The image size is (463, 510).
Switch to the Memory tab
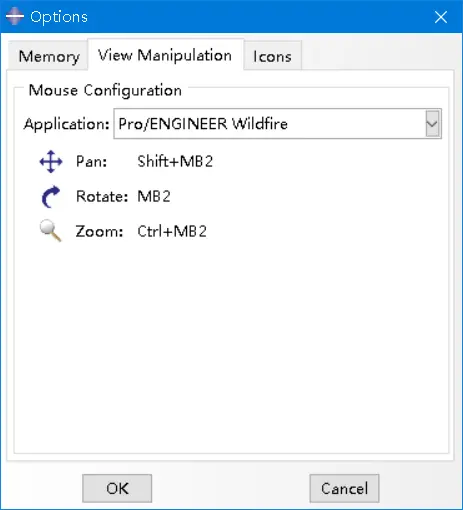tap(49, 56)
